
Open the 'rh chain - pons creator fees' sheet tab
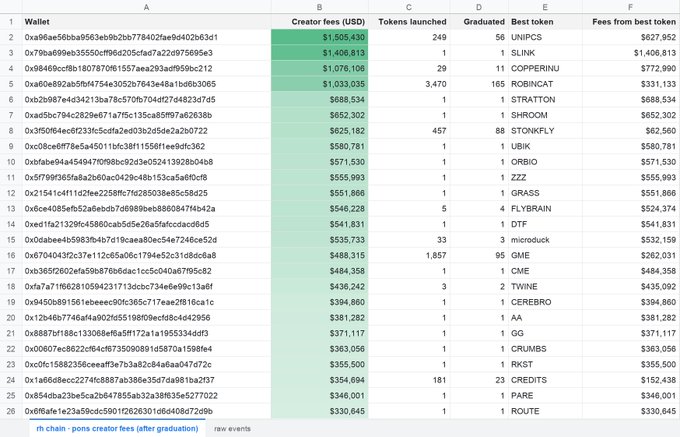(117, 428)
